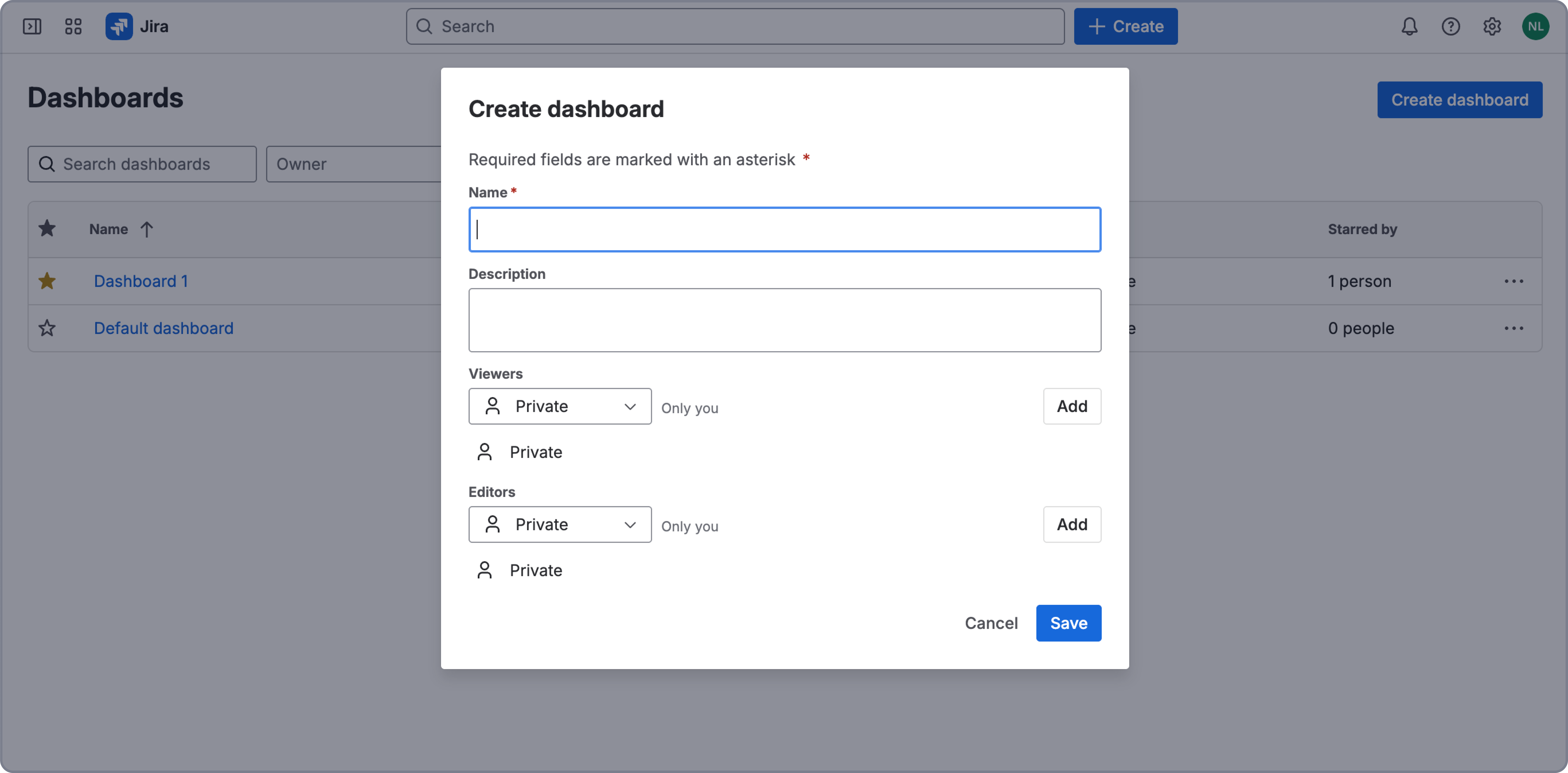Unstar Dashboard 1

tap(47, 281)
